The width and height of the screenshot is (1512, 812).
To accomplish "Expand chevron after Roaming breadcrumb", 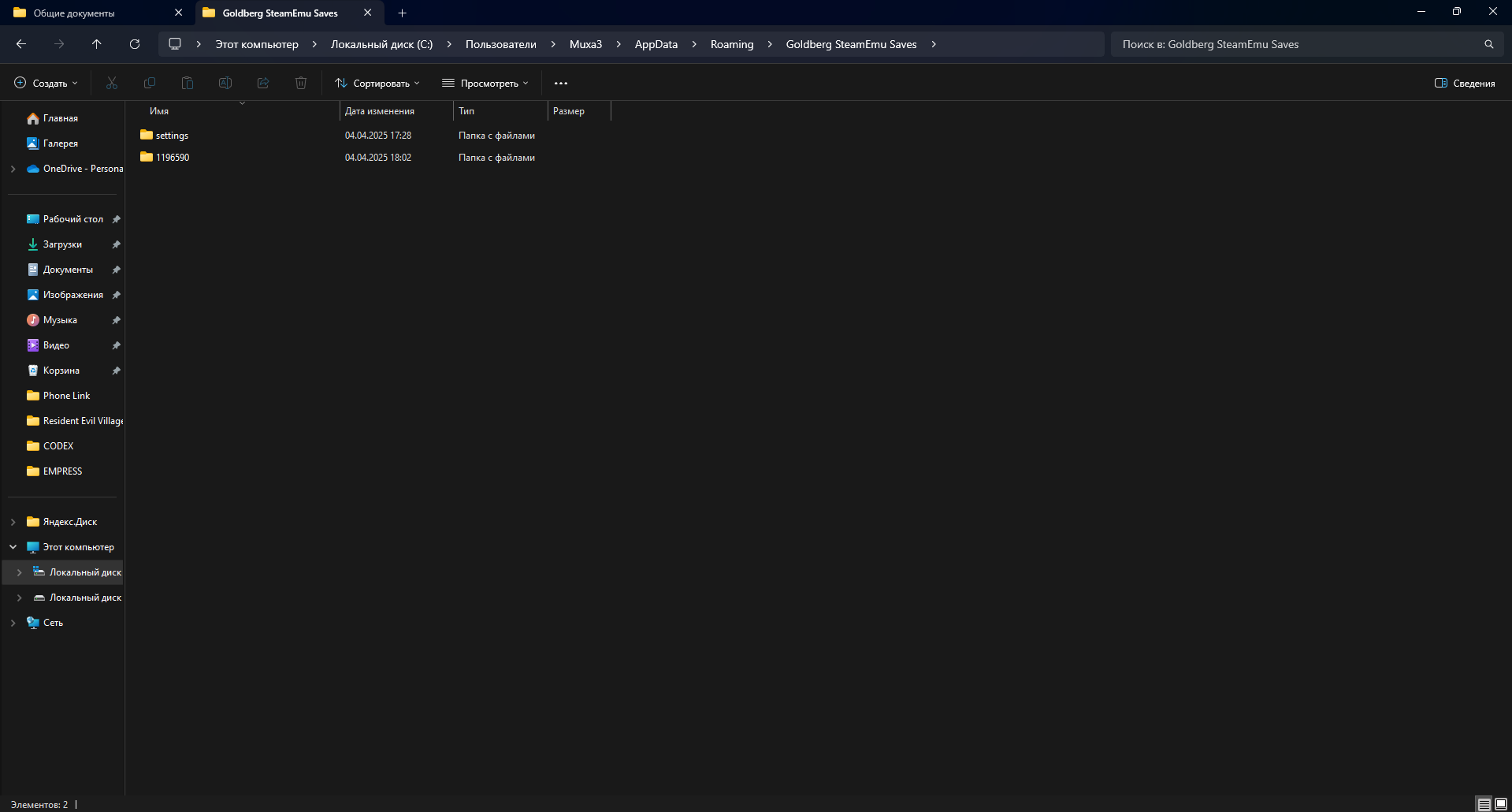I will [770, 44].
